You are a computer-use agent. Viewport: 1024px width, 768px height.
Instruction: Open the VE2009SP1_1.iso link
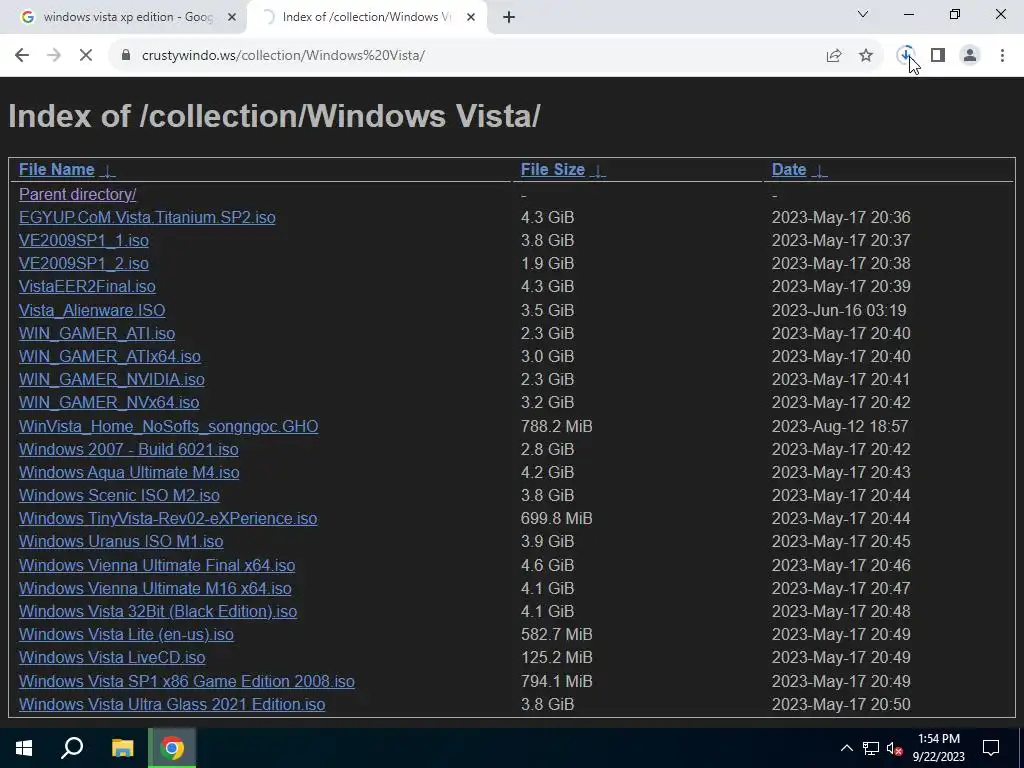pos(84,241)
